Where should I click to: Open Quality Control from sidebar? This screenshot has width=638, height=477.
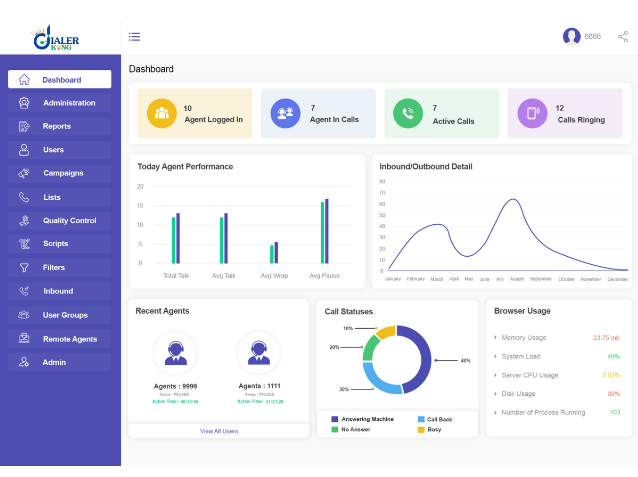59,221
